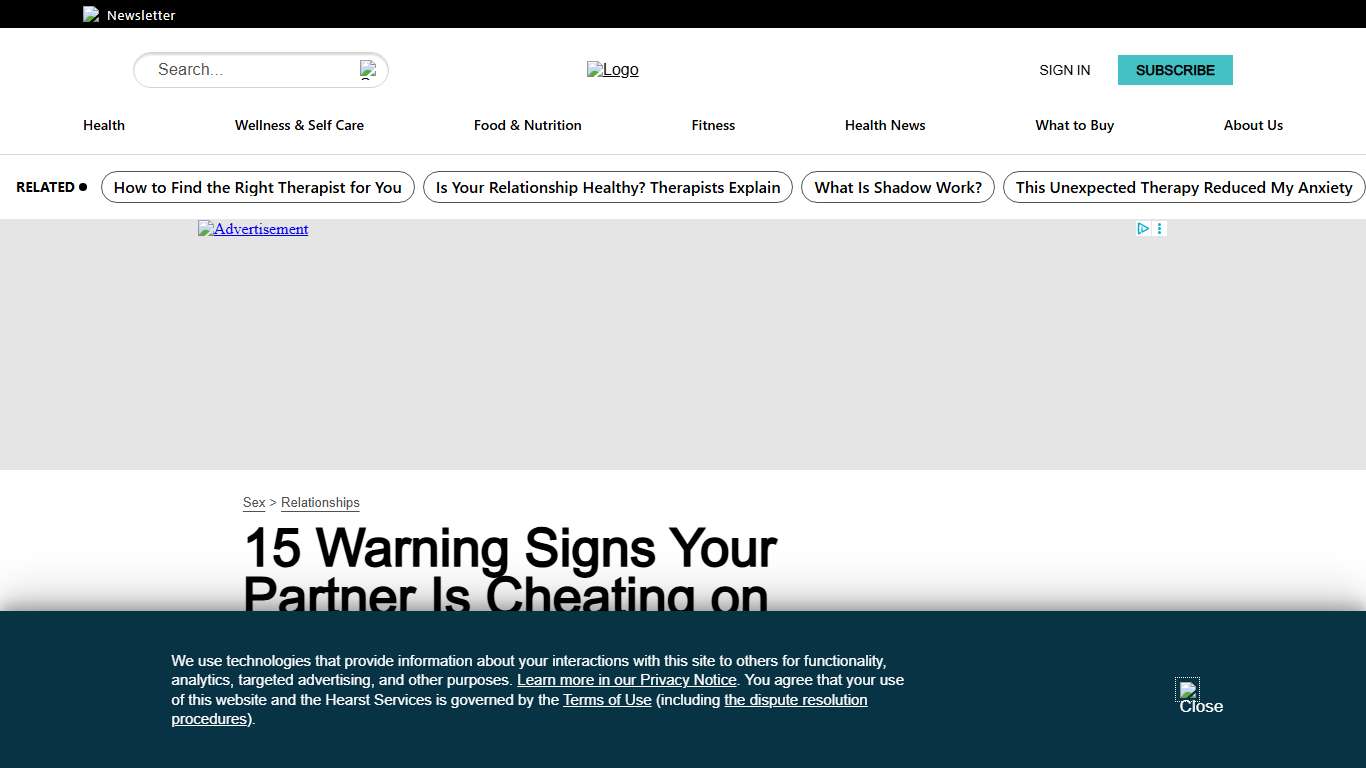Open Wellness & Self Care menu
1366x768 pixels.
(x=299, y=125)
